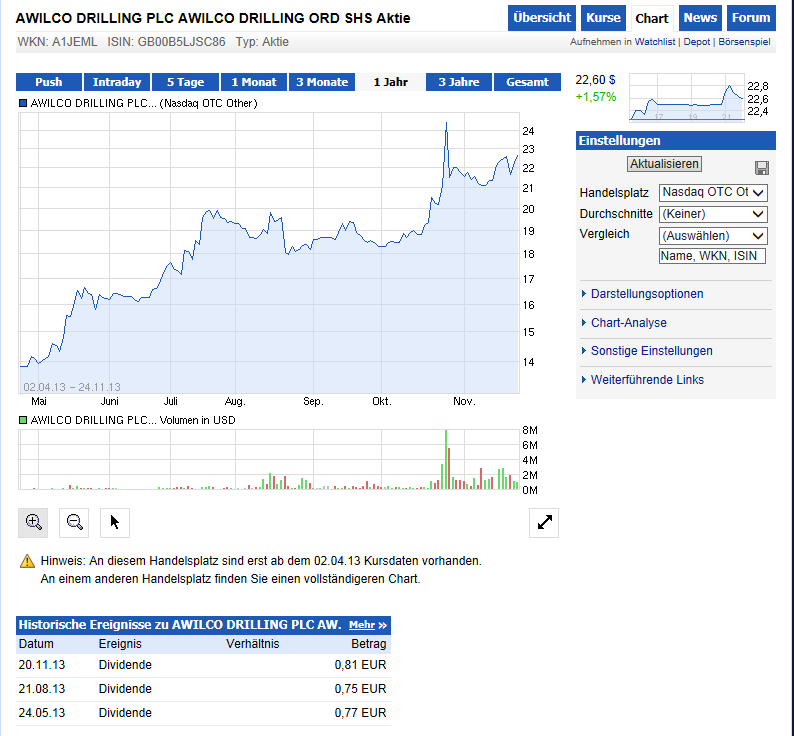Open the News tab

coord(700,18)
